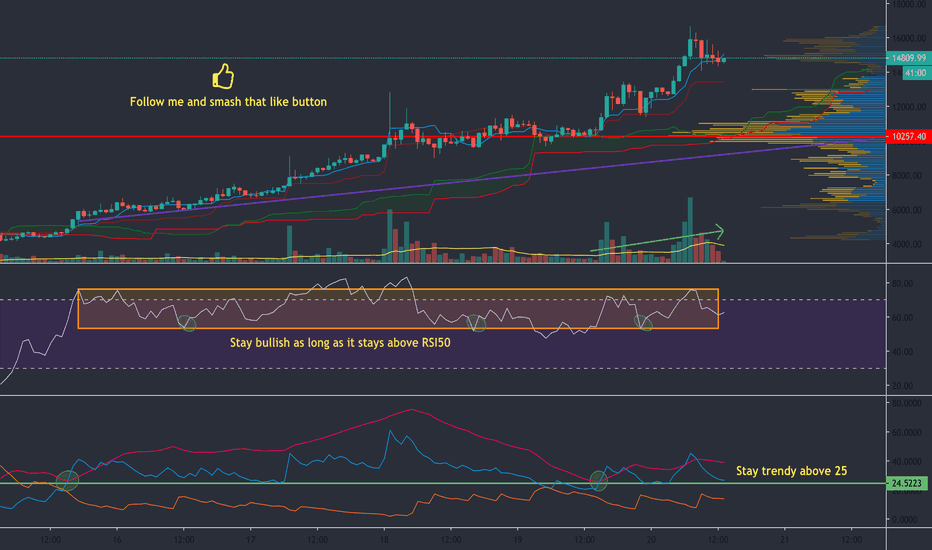Click the ADX axis 80.0000 label
This screenshot has width=932, height=550.
pos(906,403)
